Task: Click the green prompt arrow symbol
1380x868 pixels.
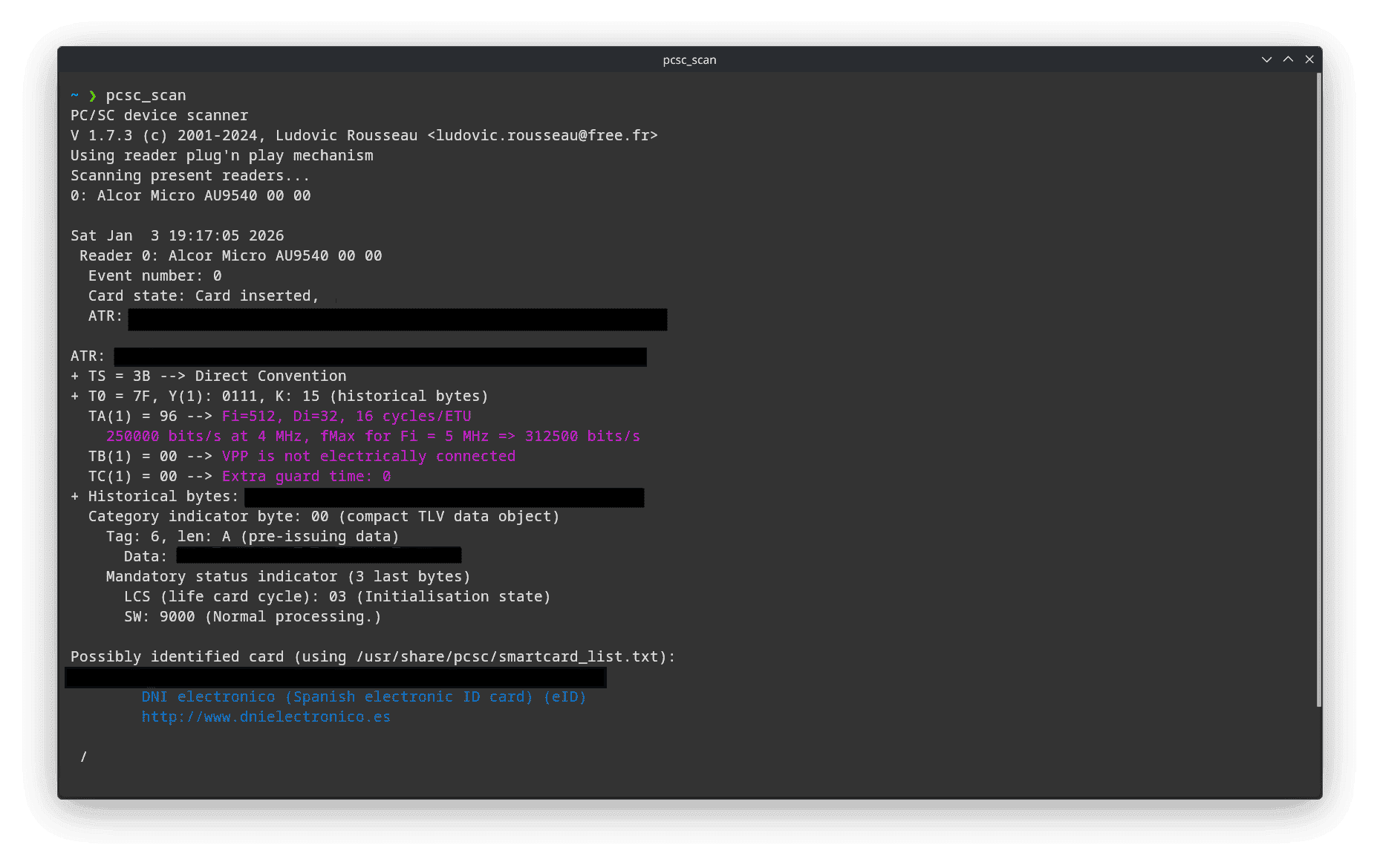Action: [92, 95]
